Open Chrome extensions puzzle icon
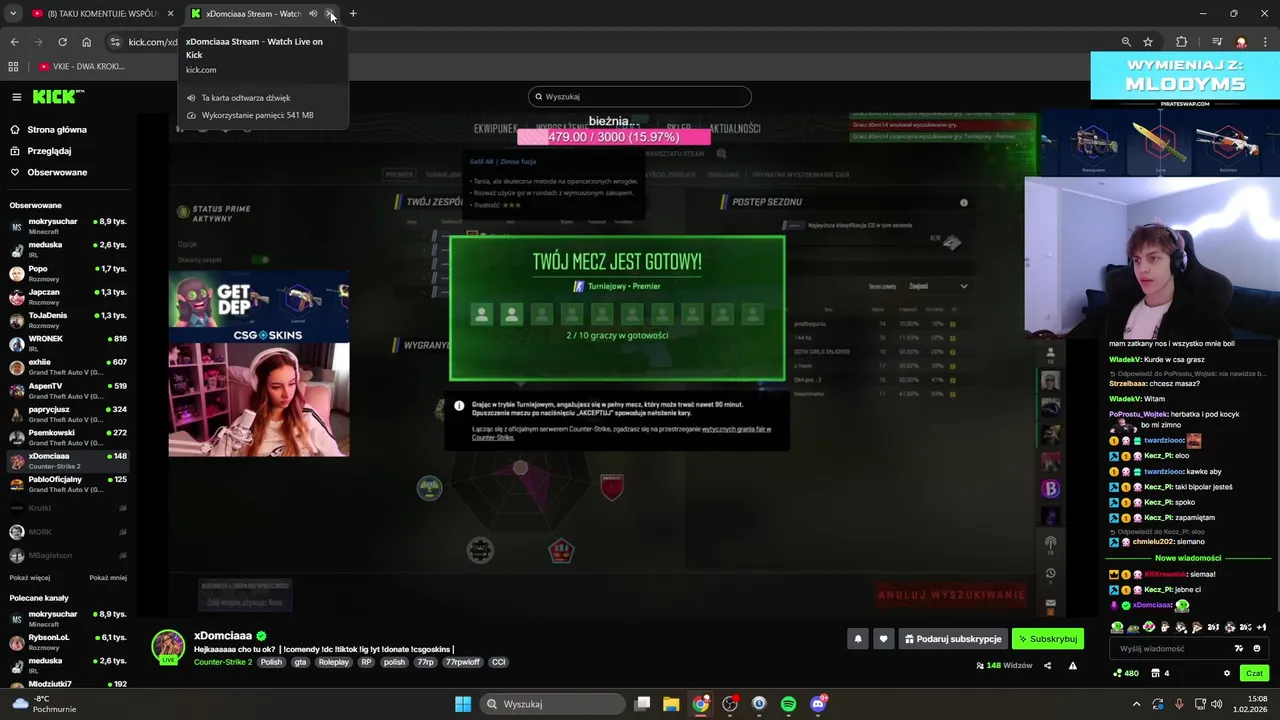Image resolution: width=1280 pixels, height=720 pixels. 1181,42
